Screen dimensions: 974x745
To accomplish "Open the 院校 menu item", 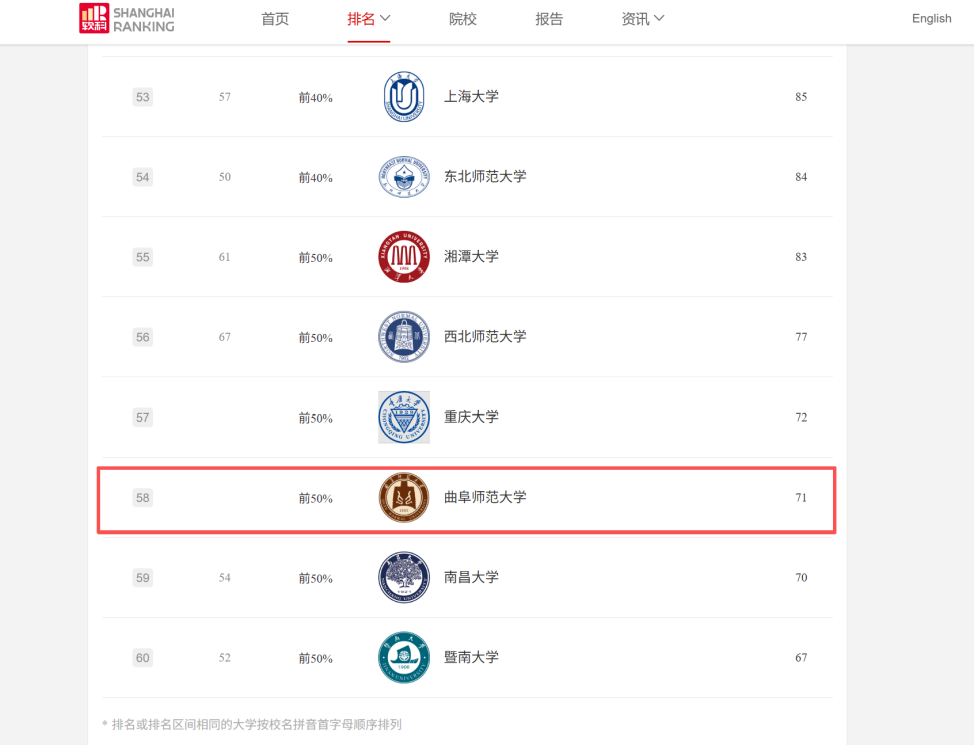I will (x=463, y=19).
